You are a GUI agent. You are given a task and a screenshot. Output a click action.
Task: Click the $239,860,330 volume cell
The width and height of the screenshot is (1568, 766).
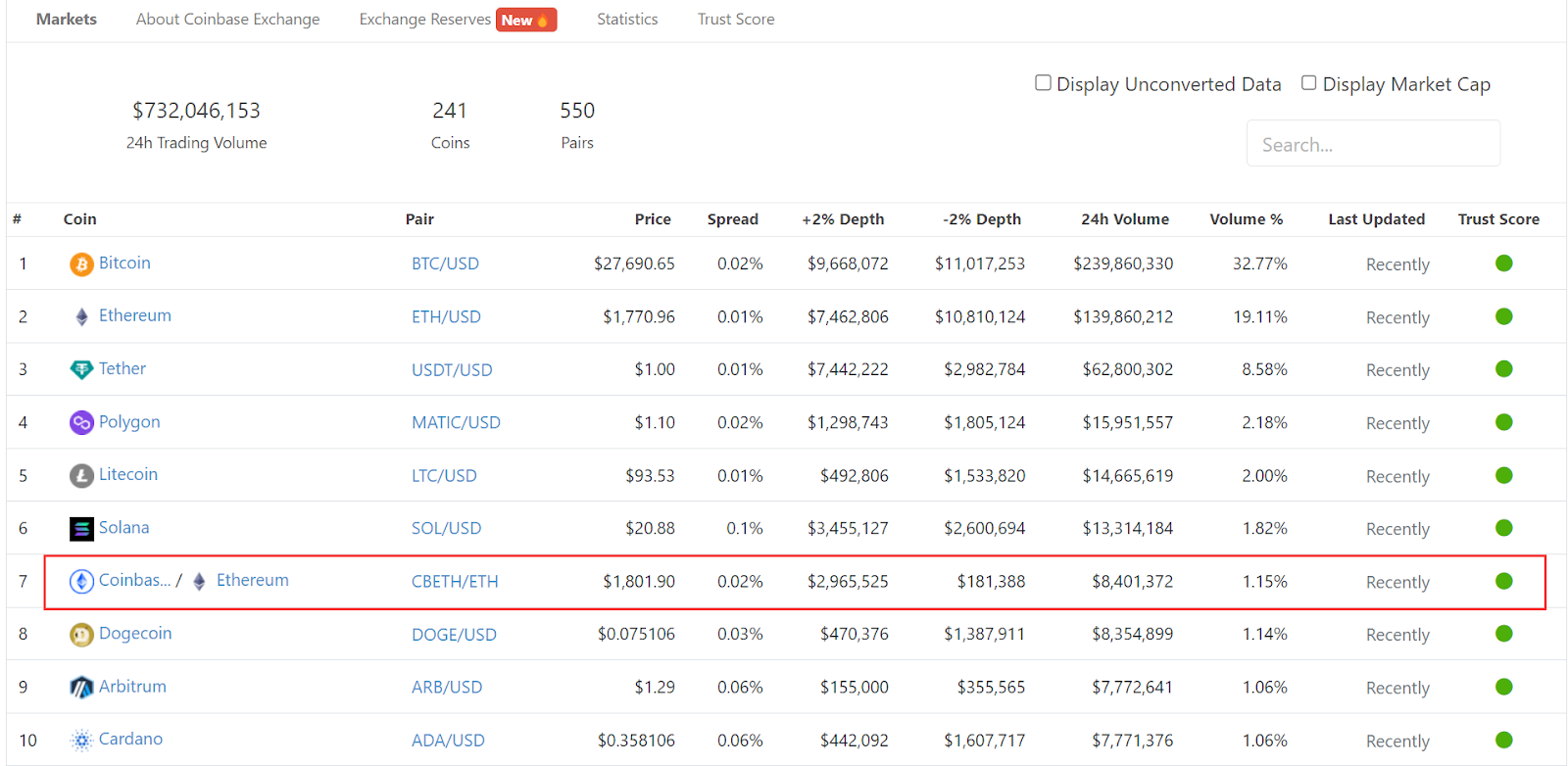(x=1123, y=263)
